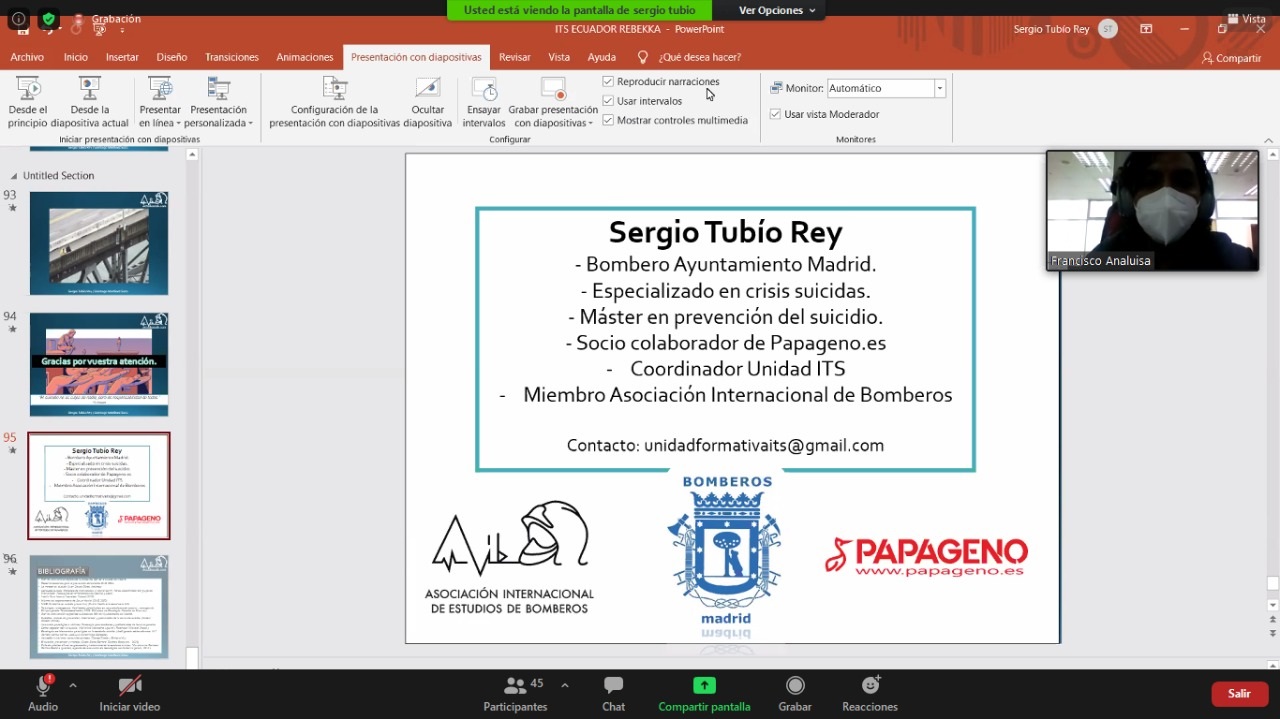Click the Sergio Tubío Rey title text

coord(725,232)
